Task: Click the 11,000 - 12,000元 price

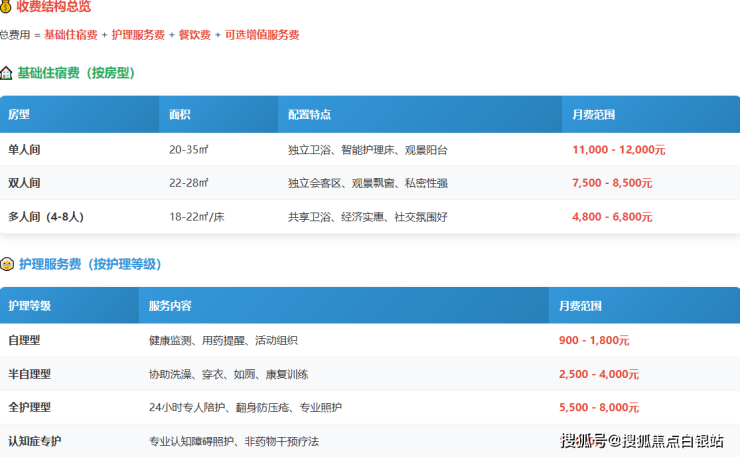Action: [x=618, y=150]
